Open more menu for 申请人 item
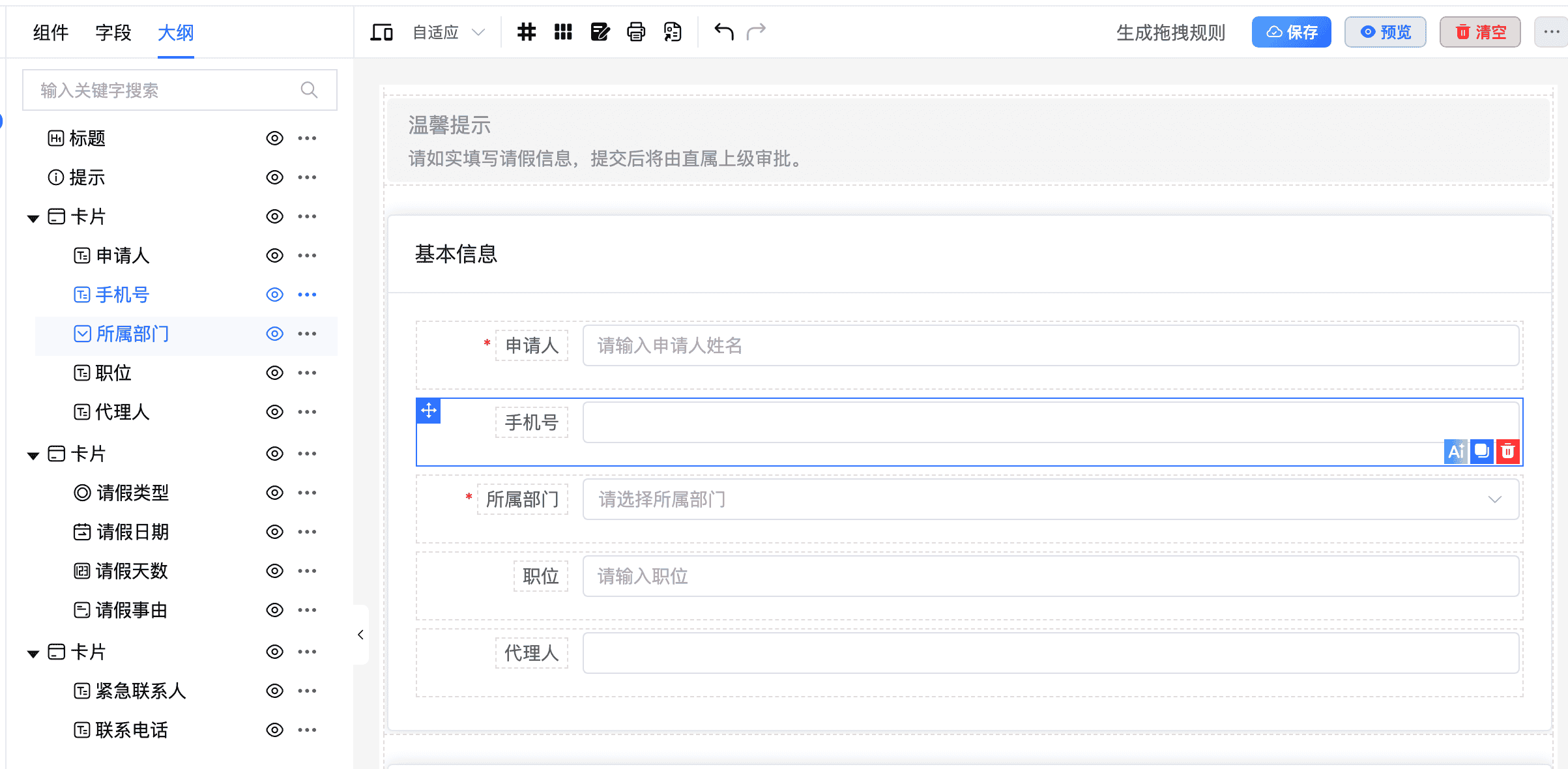The width and height of the screenshot is (1568, 769). (x=307, y=255)
